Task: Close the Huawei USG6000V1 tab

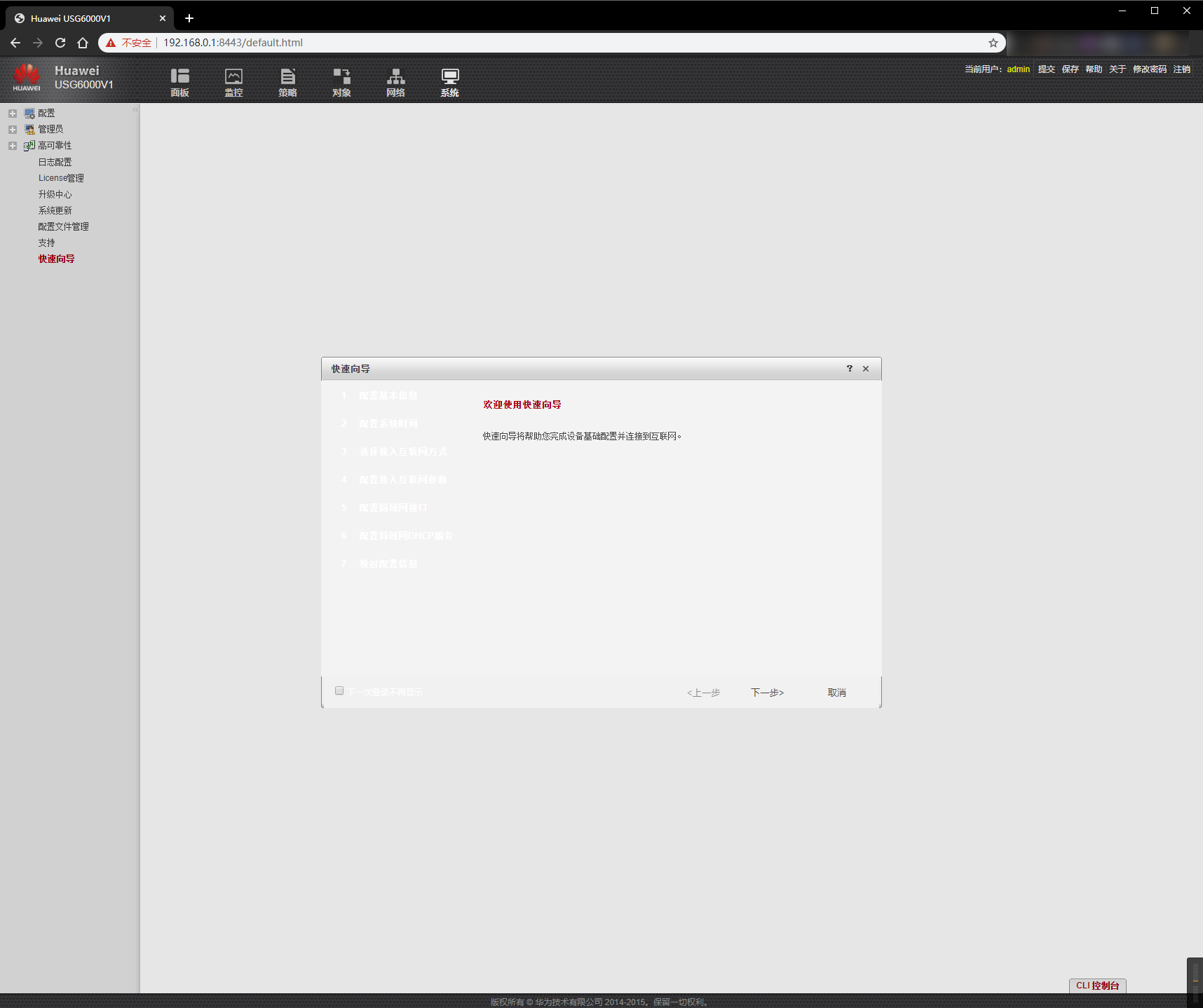Action: point(163,18)
